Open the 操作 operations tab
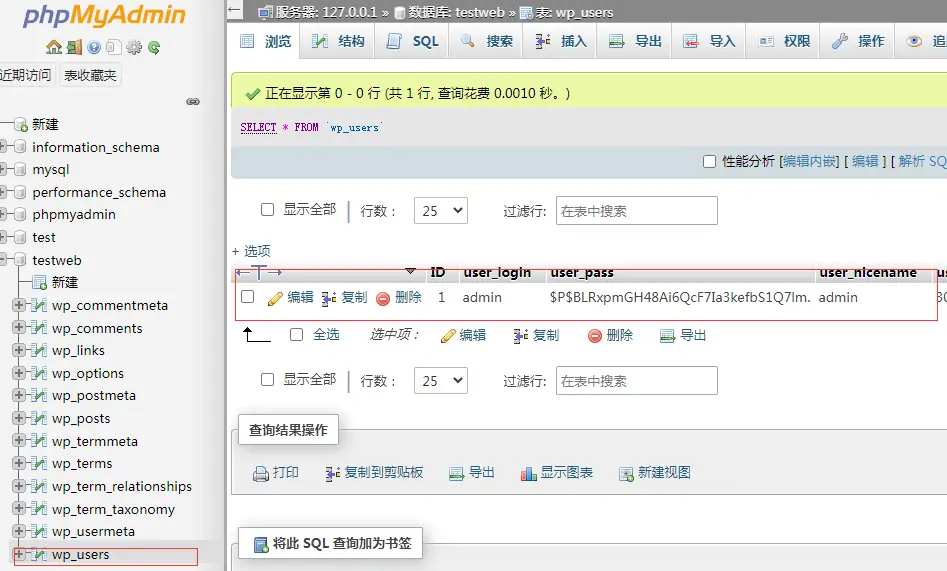This screenshot has height=571, width=947. click(x=858, y=41)
